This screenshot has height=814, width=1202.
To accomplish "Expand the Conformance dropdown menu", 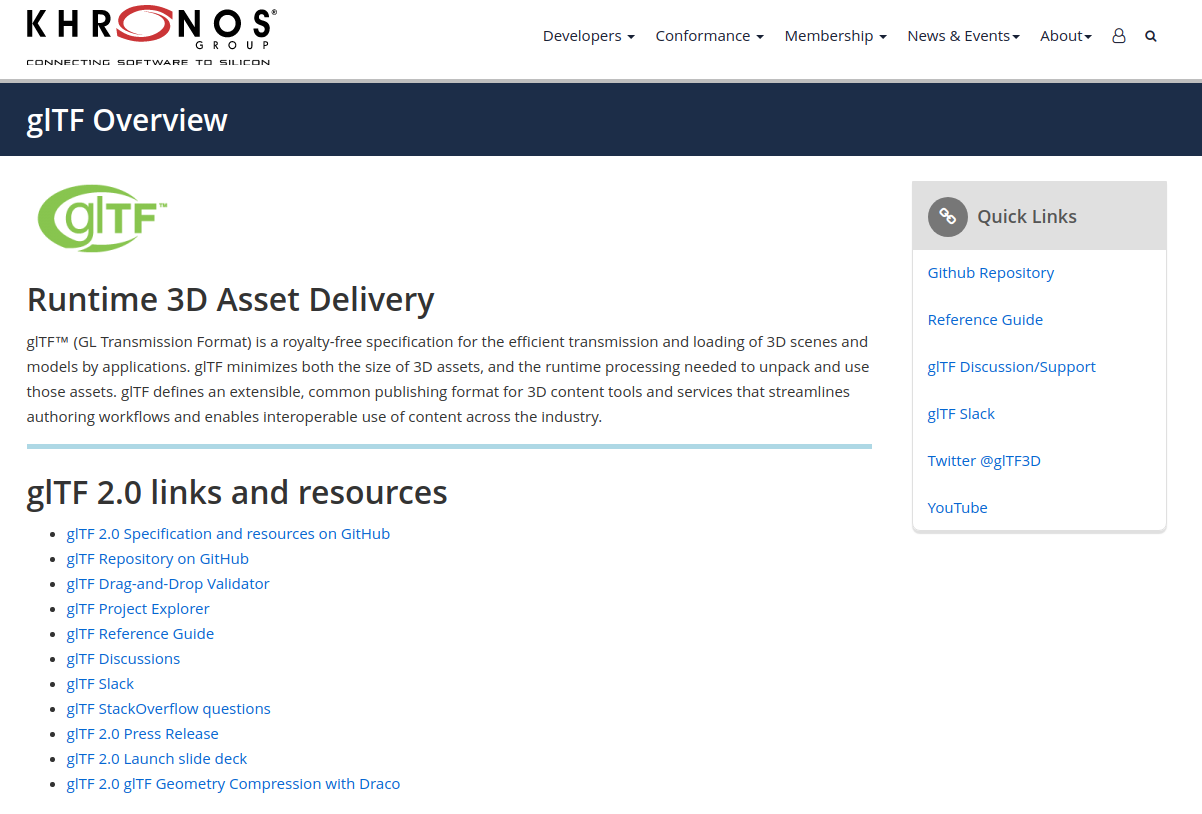I will tap(710, 36).
